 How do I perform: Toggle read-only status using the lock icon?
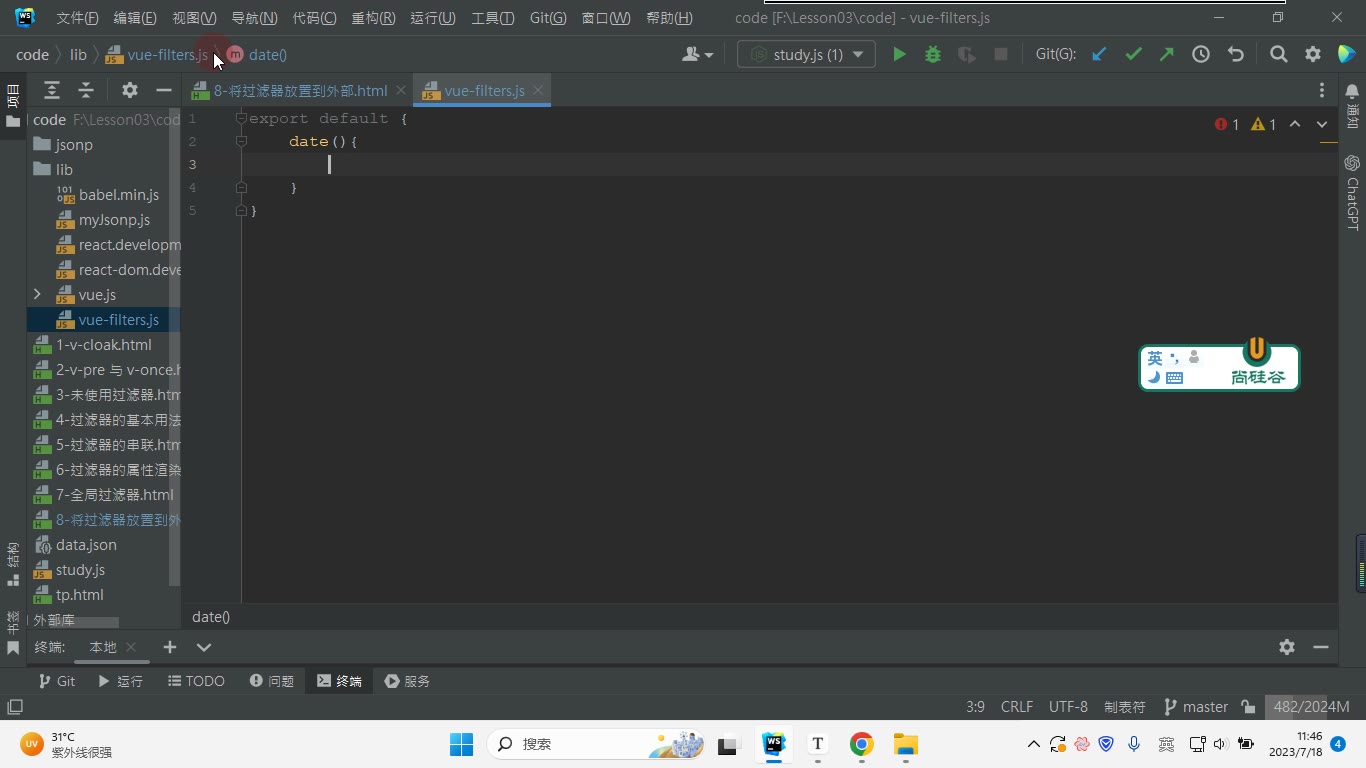(1248, 707)
